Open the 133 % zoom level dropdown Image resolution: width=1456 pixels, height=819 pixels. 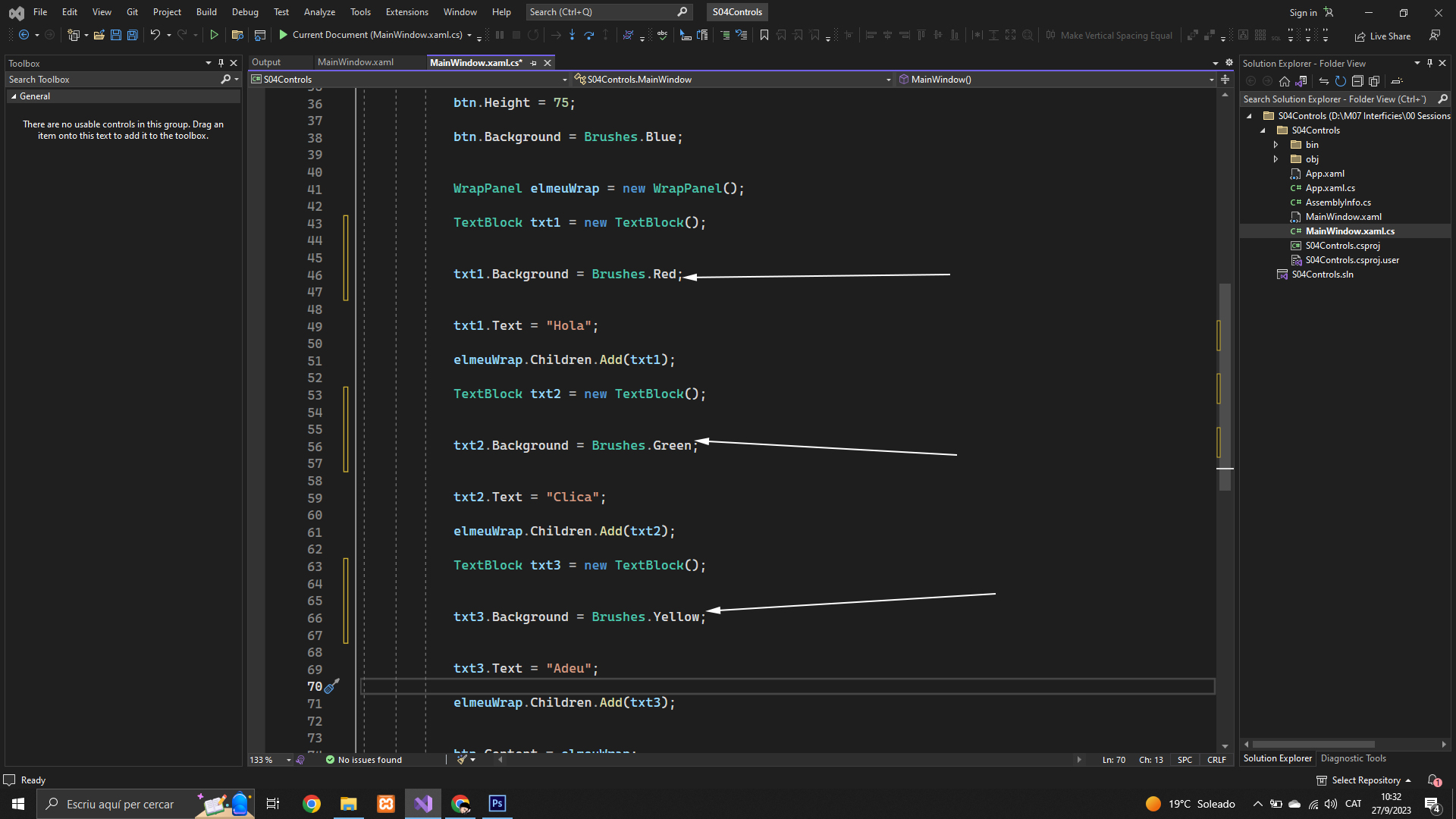click(288, 760)
